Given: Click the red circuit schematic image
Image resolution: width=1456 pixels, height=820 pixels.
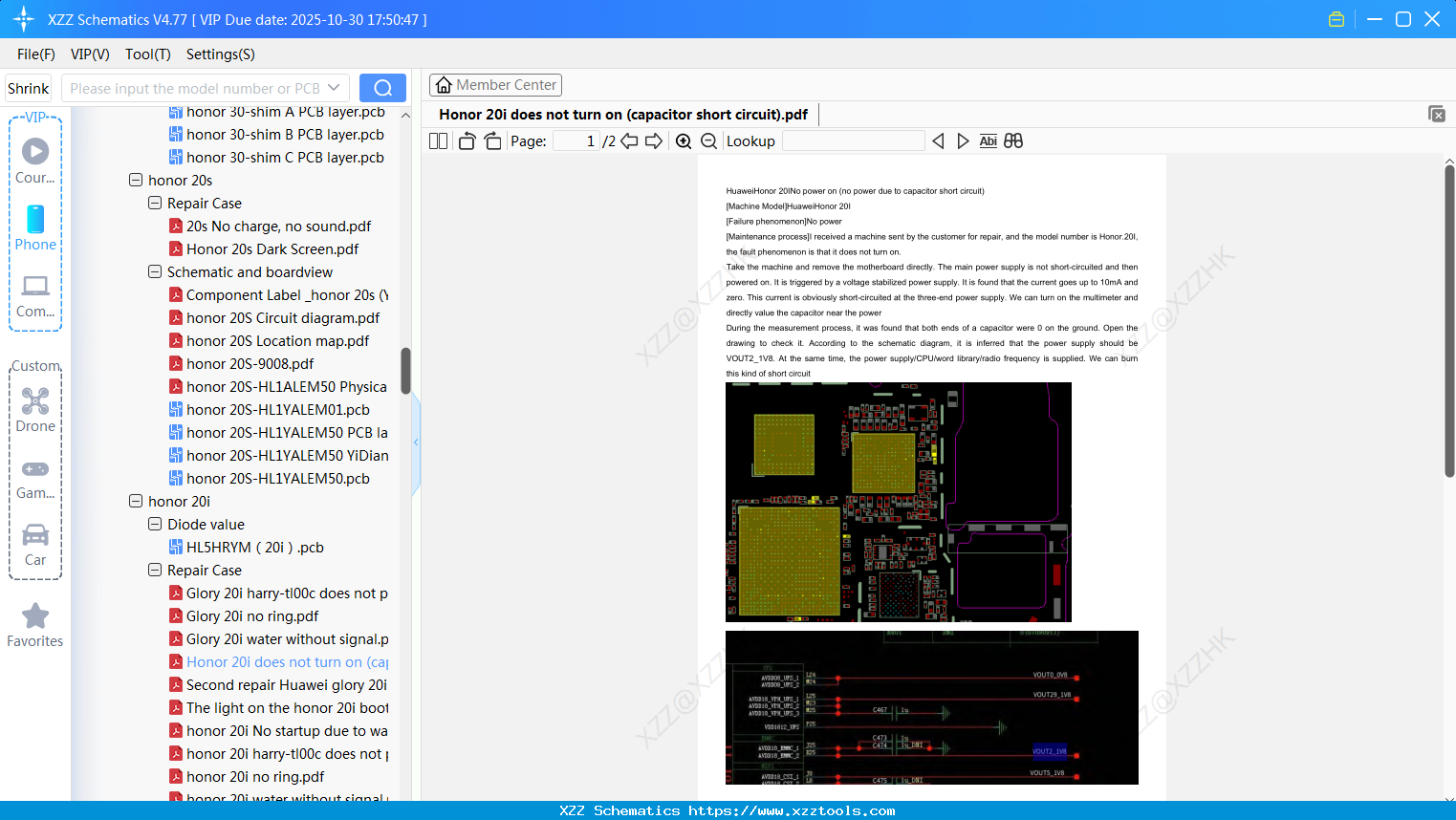Looking at the screenshot, I should tap(932, 707).
